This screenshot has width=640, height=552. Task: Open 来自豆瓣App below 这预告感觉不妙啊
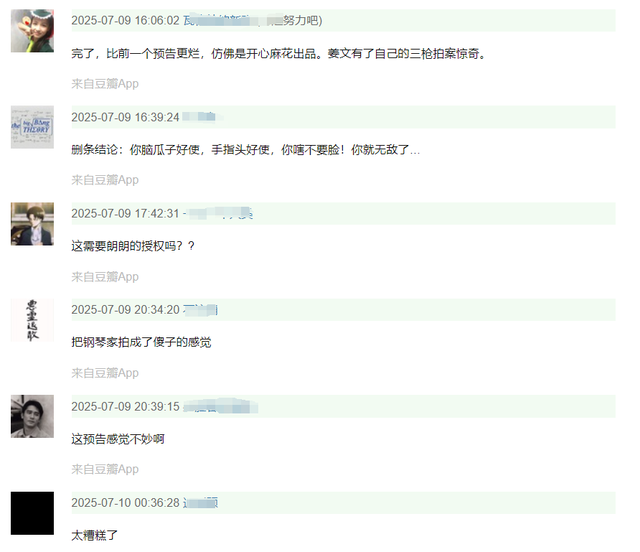[x=105, y=470]
